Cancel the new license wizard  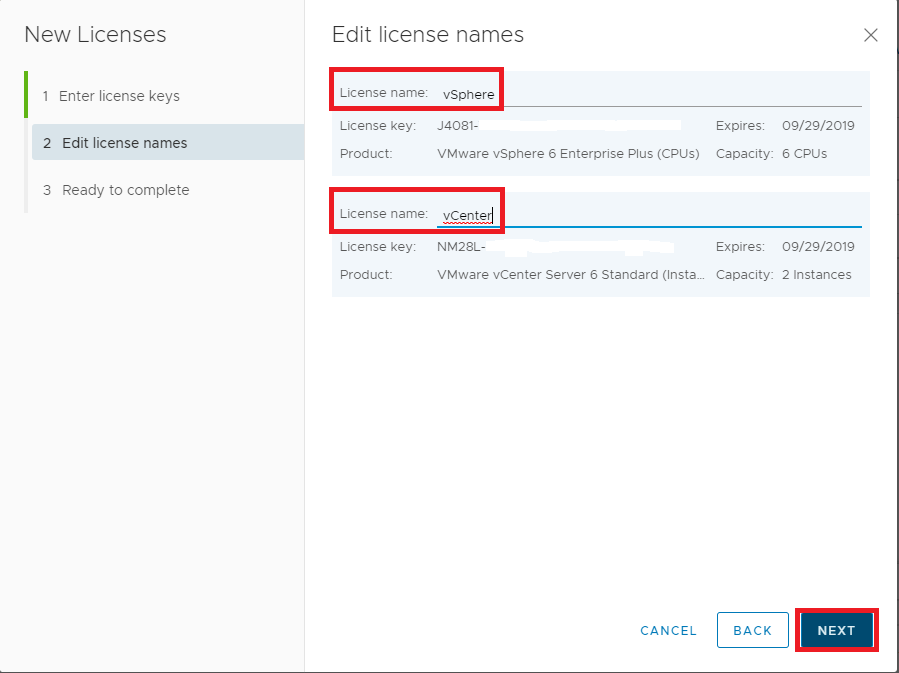click(x=668, y=630)
